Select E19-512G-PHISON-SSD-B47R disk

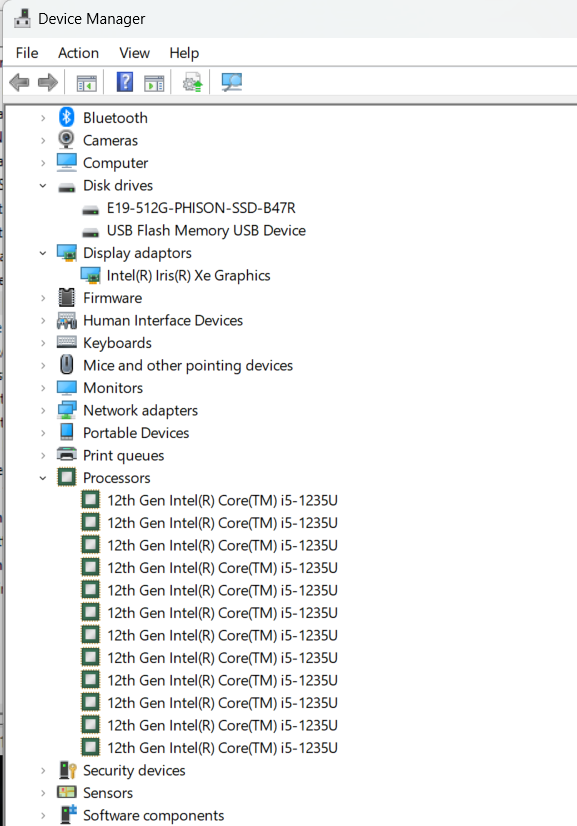point(201,208)
